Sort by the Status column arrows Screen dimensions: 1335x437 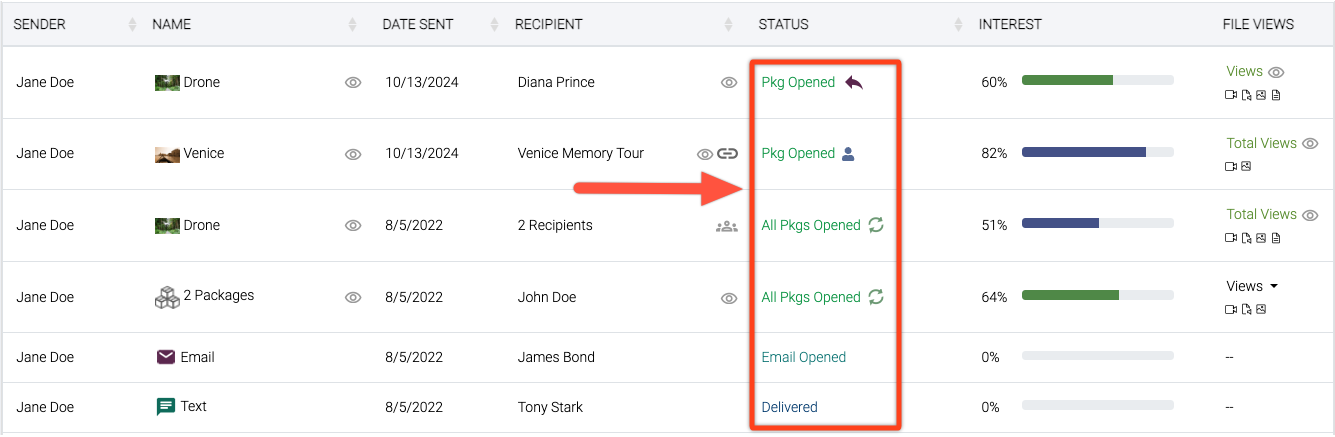(958, 24)
